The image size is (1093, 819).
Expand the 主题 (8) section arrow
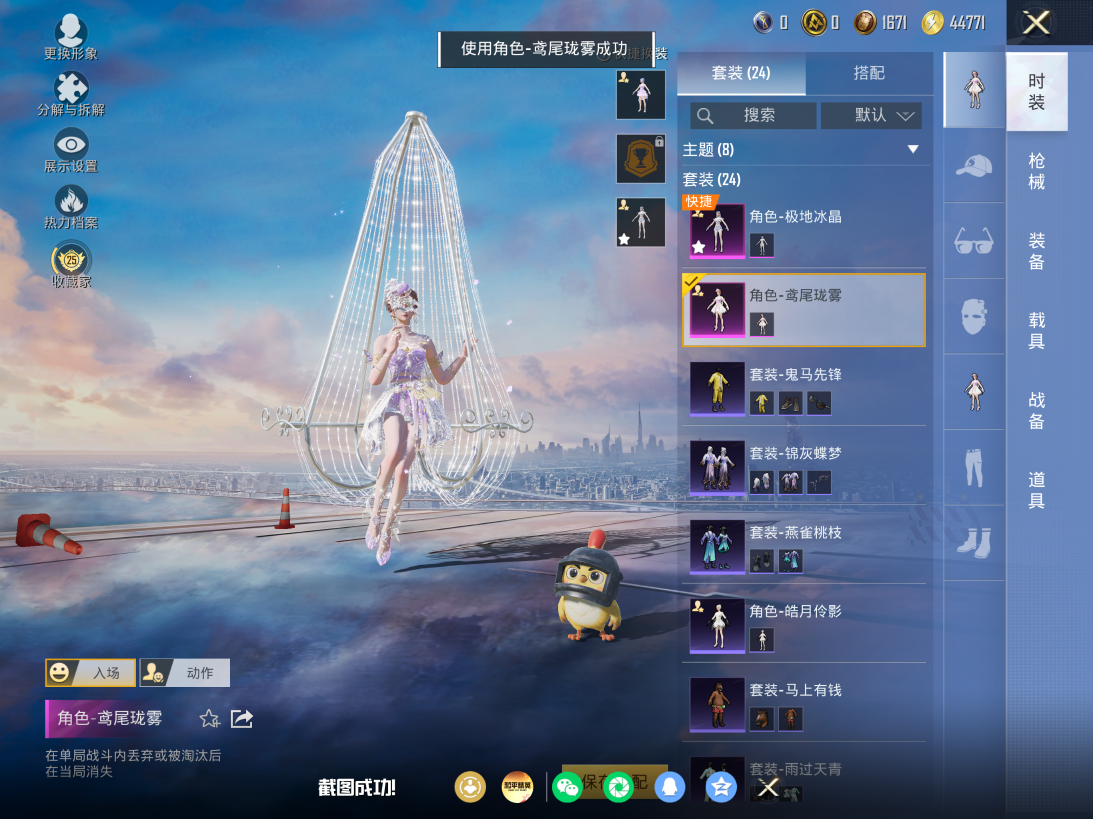click(x=912, y=149)
